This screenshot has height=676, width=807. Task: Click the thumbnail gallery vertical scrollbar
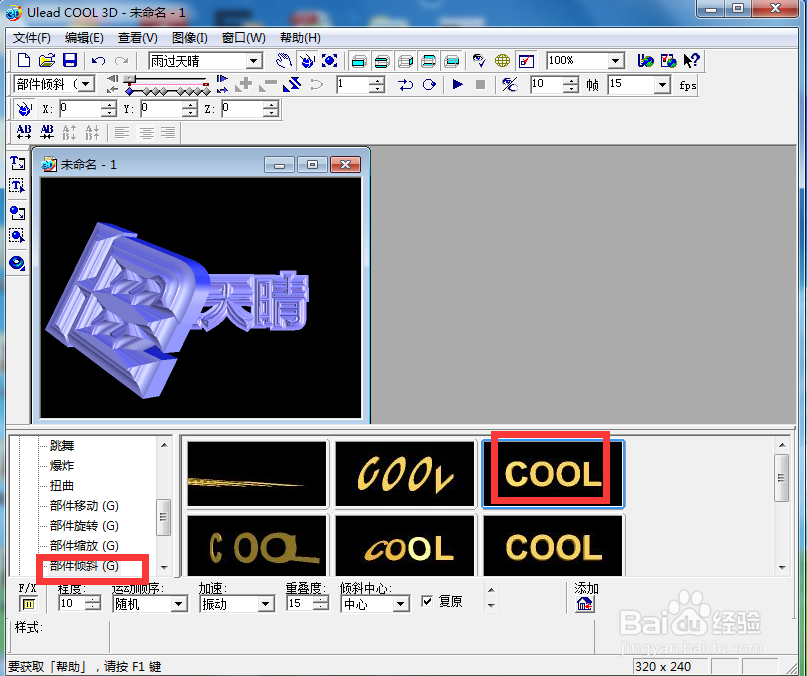(x=782, y=506)
